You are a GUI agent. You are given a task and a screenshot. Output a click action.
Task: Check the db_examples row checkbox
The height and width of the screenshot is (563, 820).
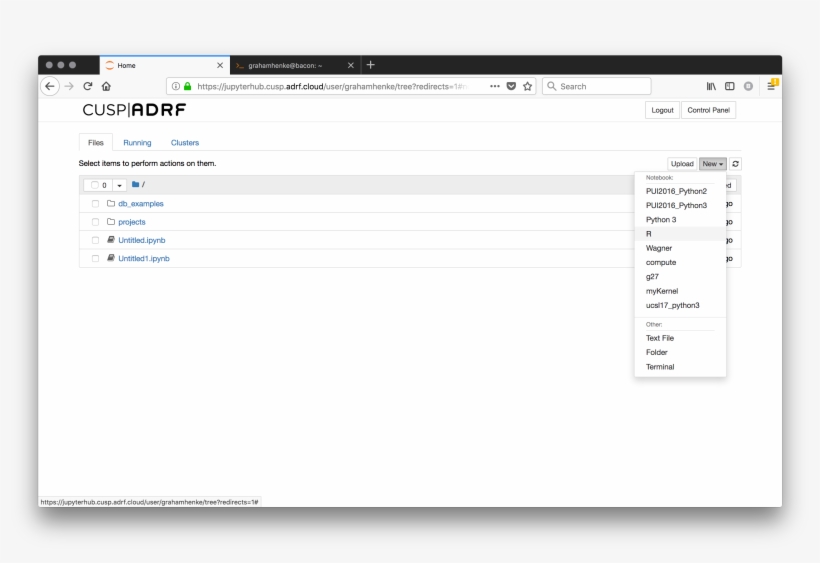coord(95,204)
